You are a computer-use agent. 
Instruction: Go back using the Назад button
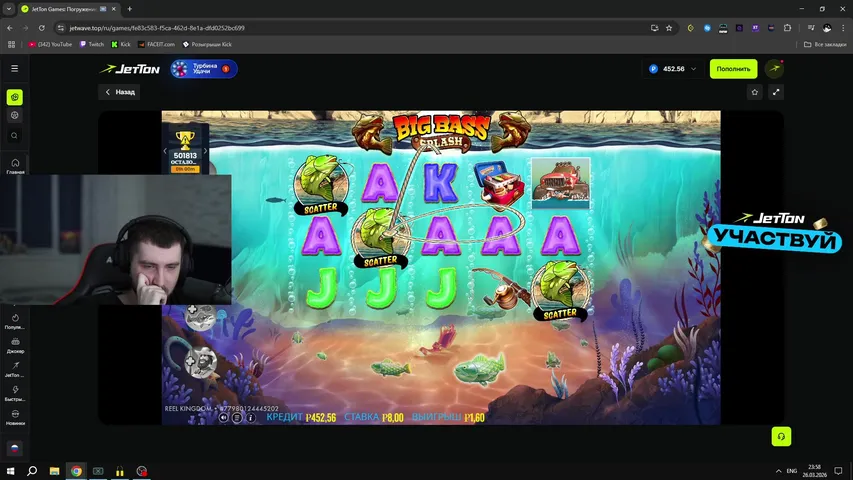click(x=119, y=92)
